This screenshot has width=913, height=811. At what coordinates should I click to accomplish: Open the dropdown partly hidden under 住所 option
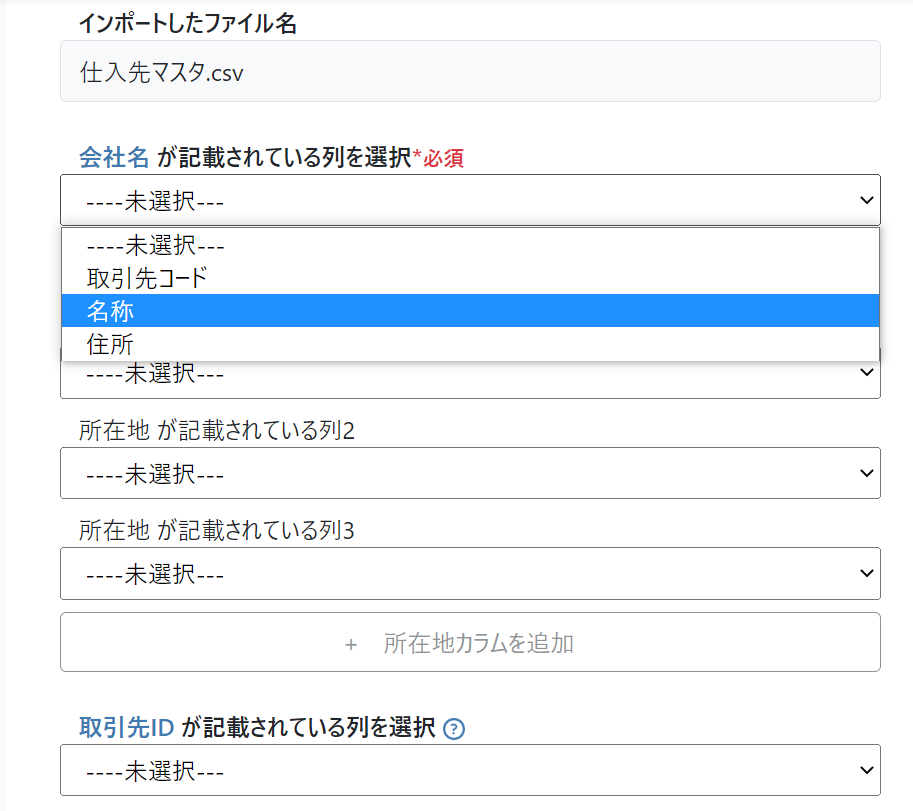point(470,378)
